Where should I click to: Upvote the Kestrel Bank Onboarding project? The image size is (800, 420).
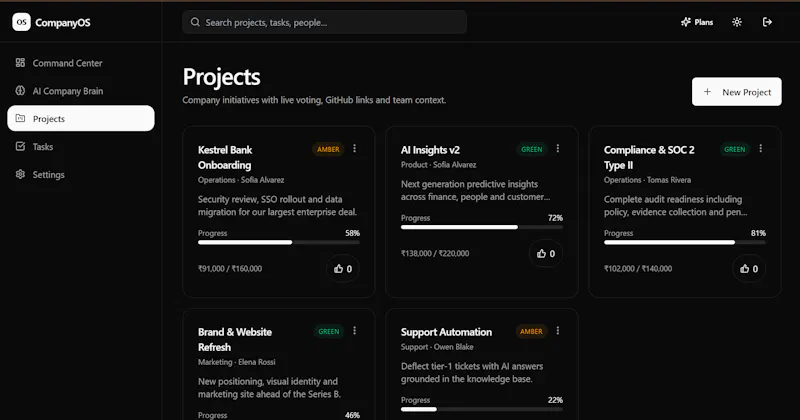[x=343, y=268]
